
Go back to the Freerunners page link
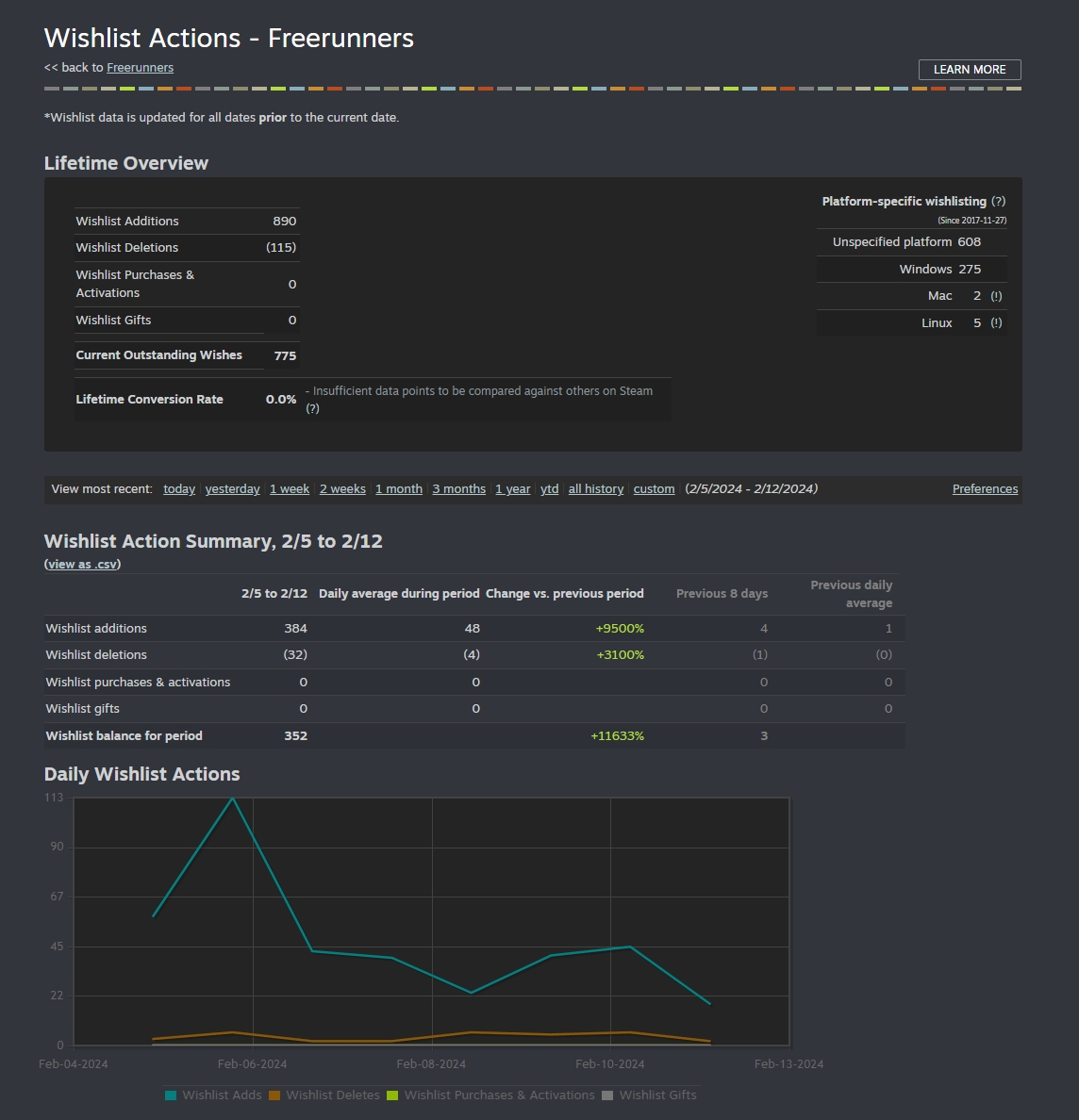(x=140, y=68)
